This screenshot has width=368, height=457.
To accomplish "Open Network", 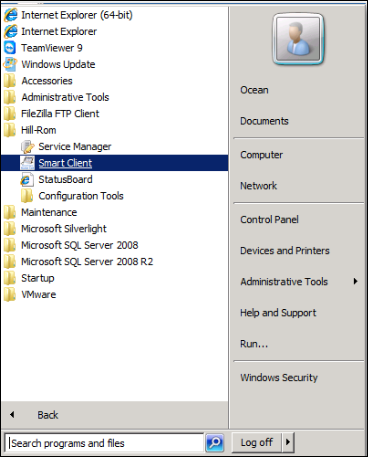I will [x=259, y=185].
